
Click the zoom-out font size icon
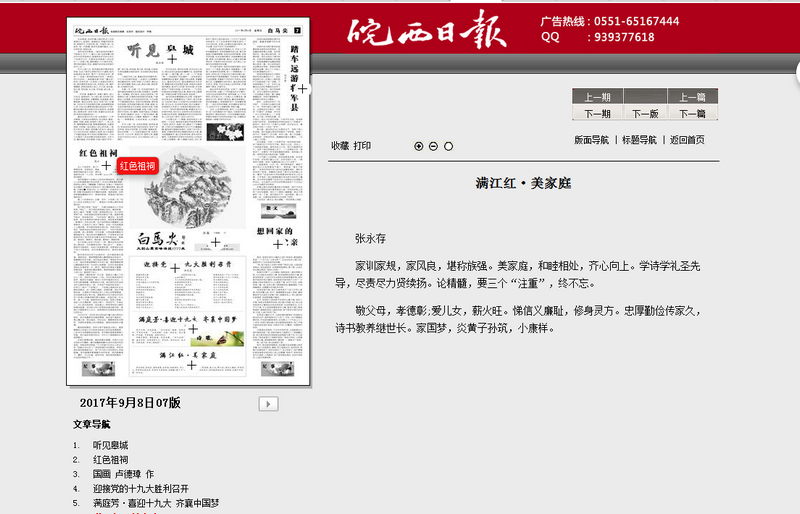[434, 146]
